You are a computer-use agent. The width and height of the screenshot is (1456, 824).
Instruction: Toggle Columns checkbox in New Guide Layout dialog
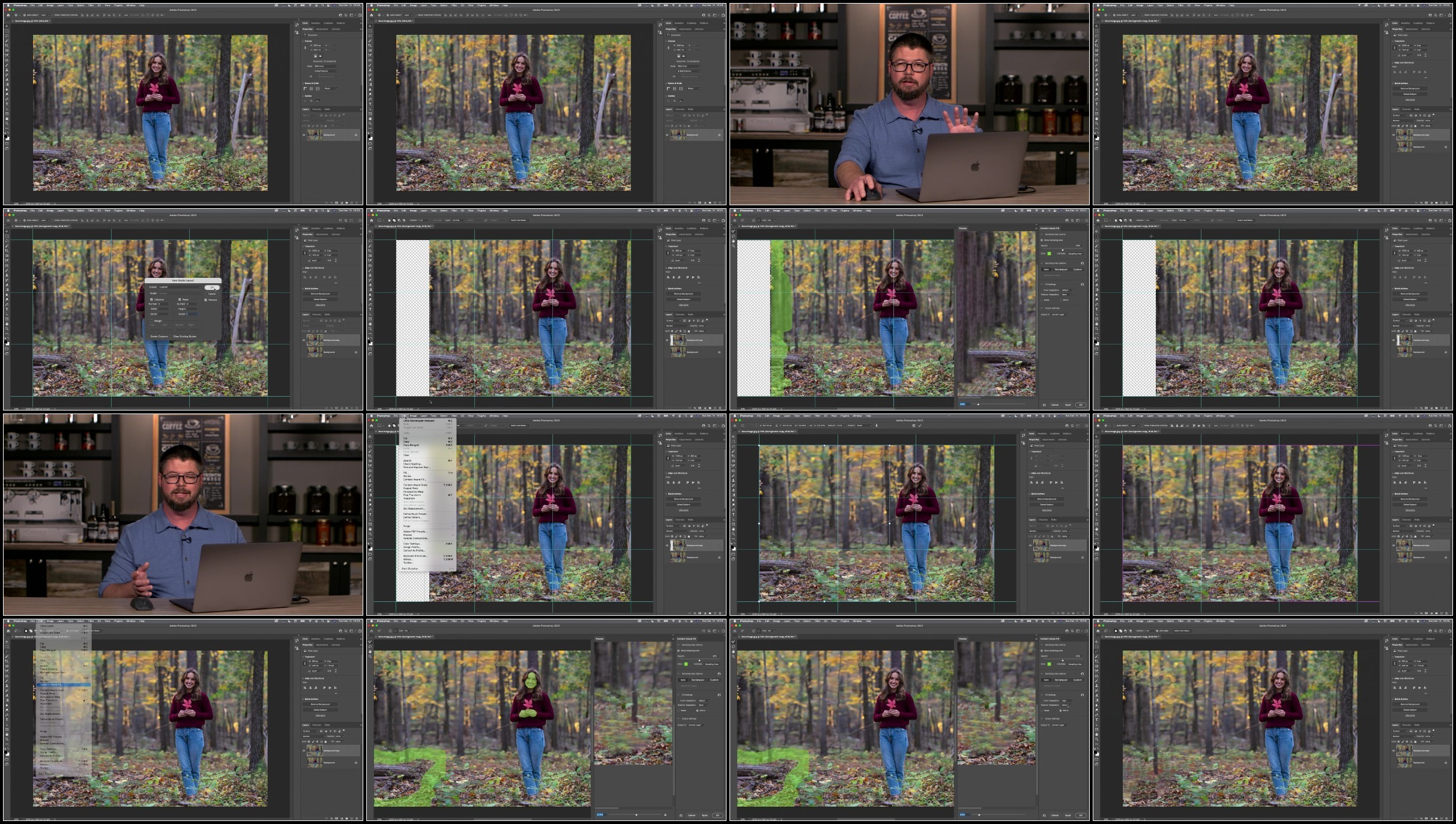pos(151,299)
